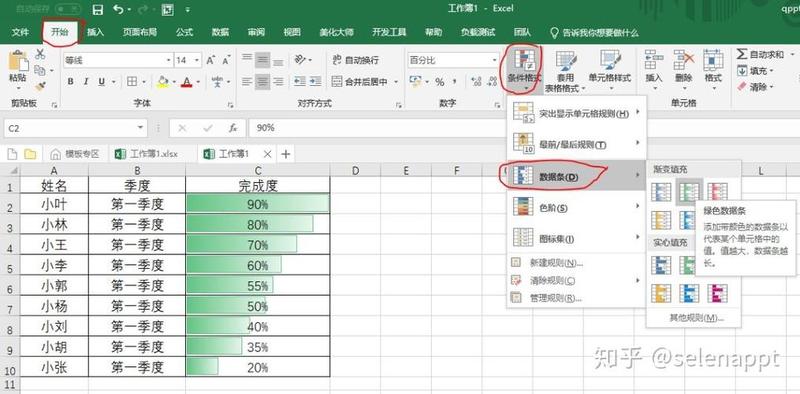Click 自动换行 wrap text button

tap(356, 60)
